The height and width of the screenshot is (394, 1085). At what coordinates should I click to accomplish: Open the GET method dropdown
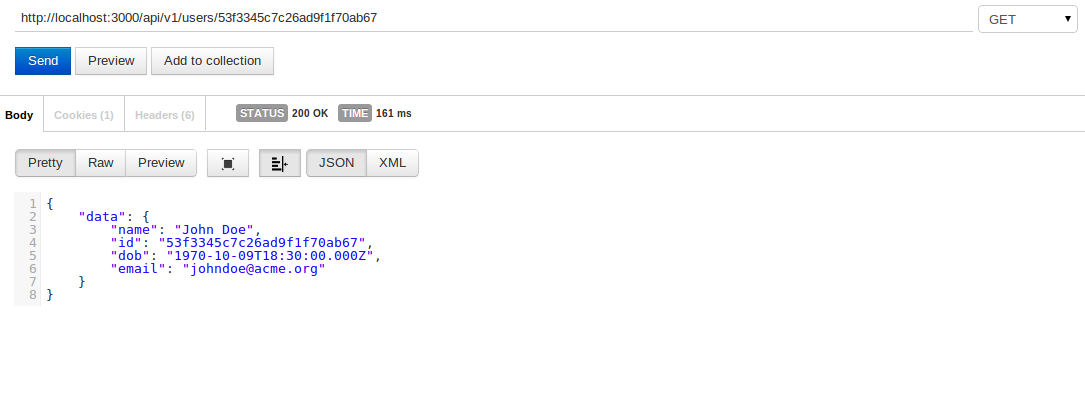(x=1027, y=19)
